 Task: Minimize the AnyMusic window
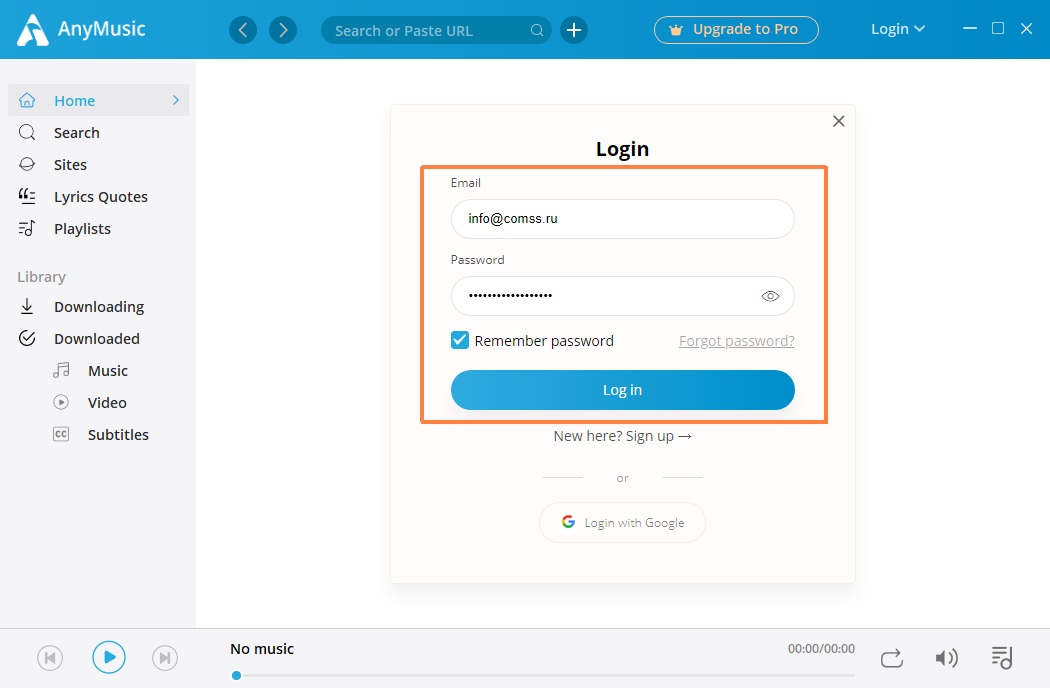[970, 28]
